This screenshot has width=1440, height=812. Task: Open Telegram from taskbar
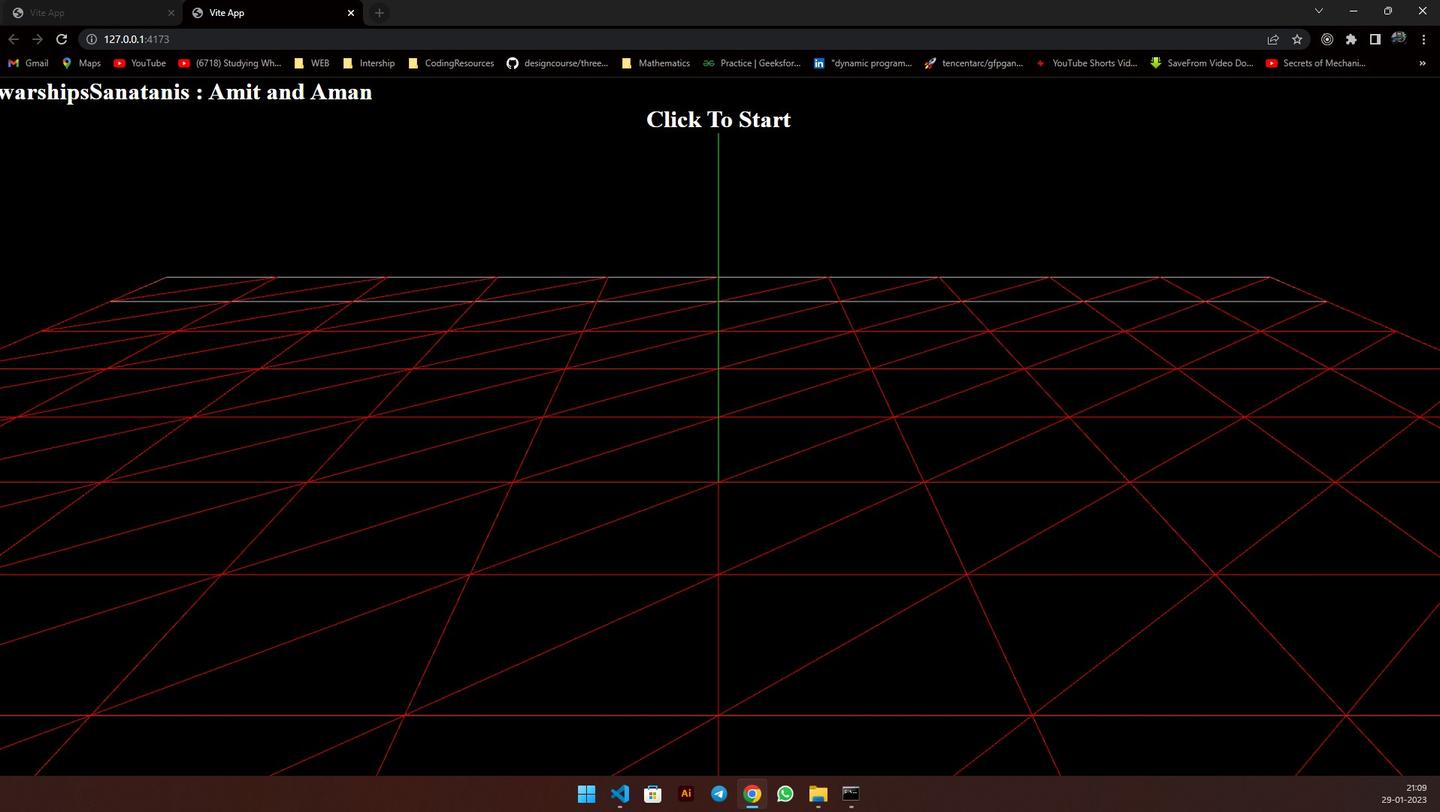tap(719, 794)
